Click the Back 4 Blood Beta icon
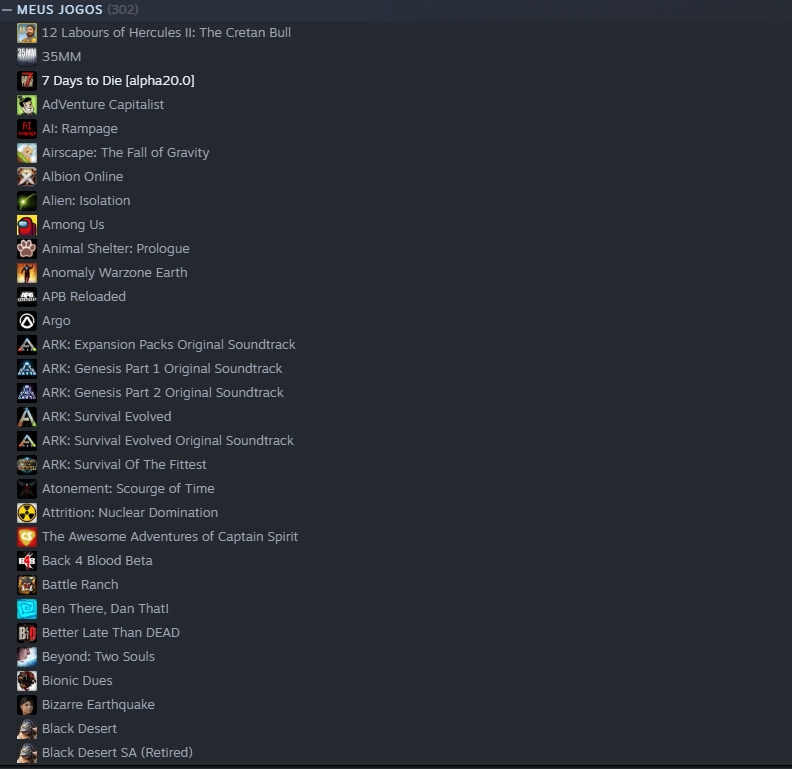The image size is (792, 769). click(27, 561)
